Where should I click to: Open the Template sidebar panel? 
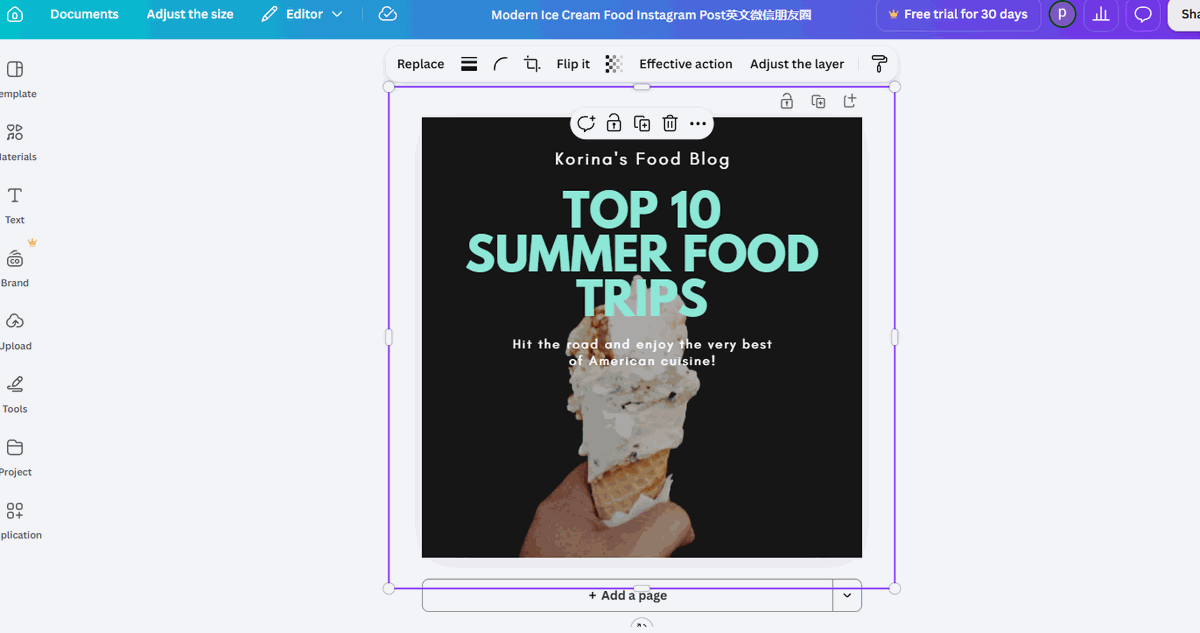15,79
